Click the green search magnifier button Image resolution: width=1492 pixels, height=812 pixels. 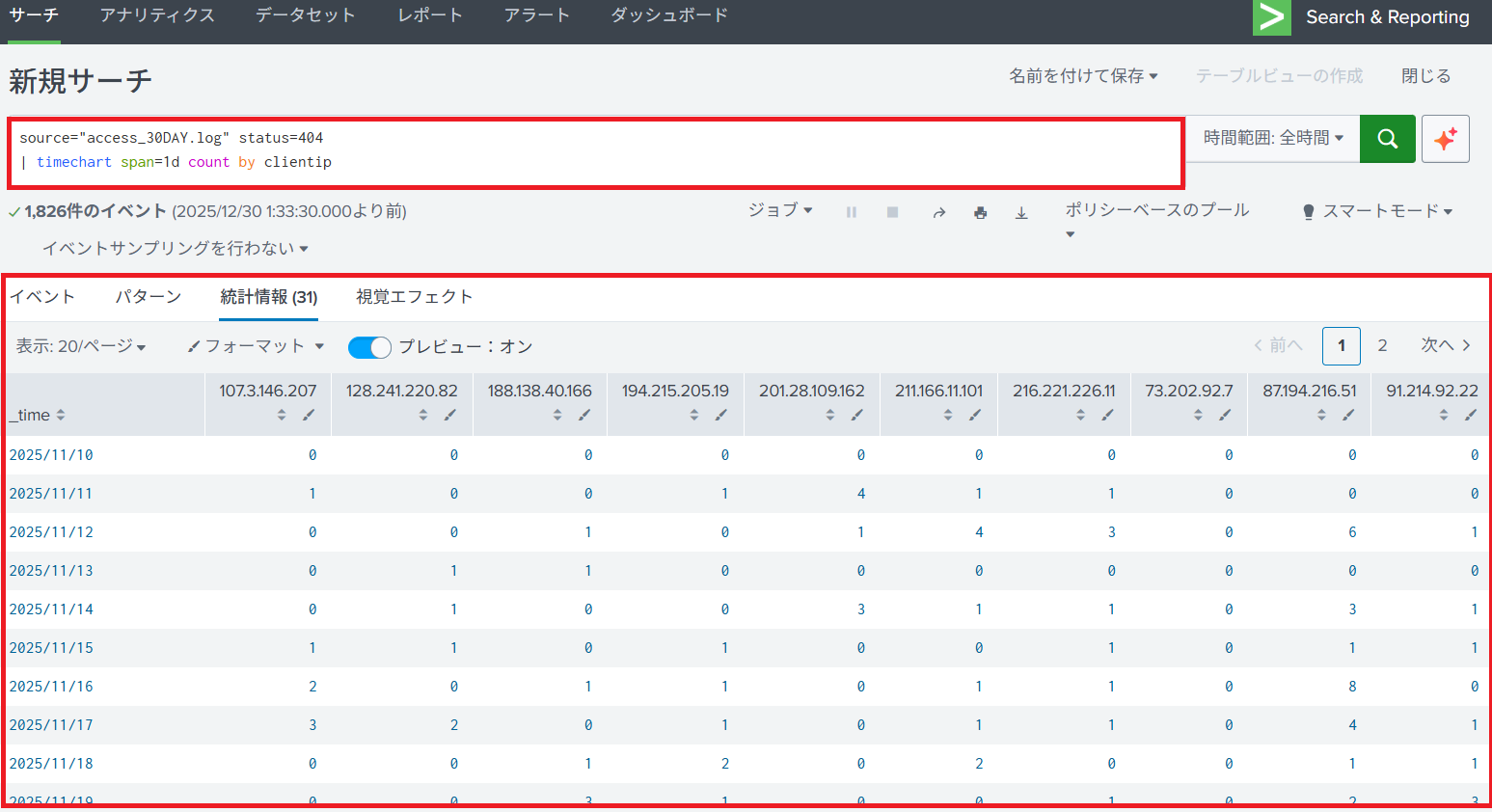[x=1387, y=139]
